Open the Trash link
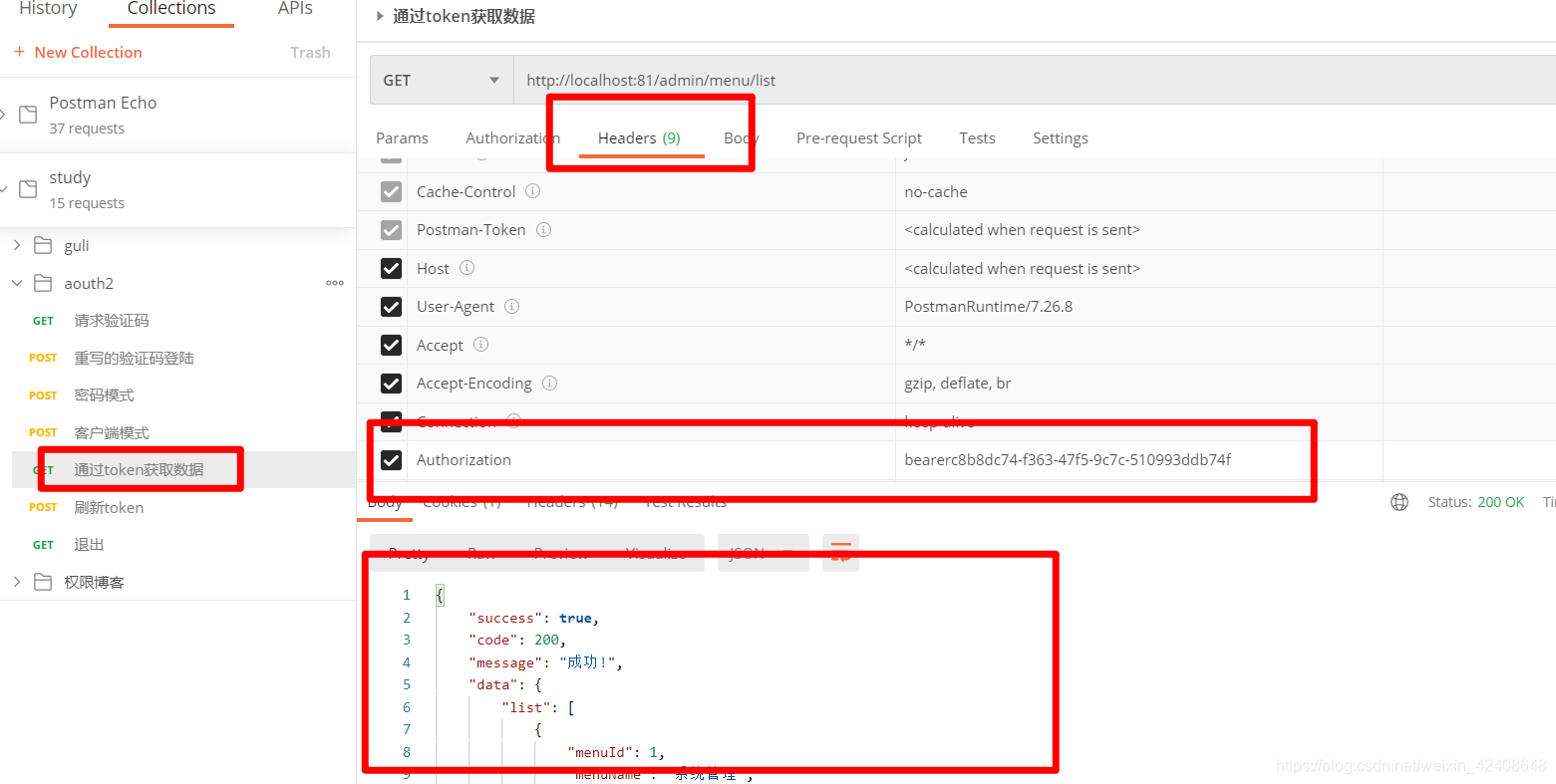The height and width of the screenshot is (784, 1556). [x=310, y=52]
